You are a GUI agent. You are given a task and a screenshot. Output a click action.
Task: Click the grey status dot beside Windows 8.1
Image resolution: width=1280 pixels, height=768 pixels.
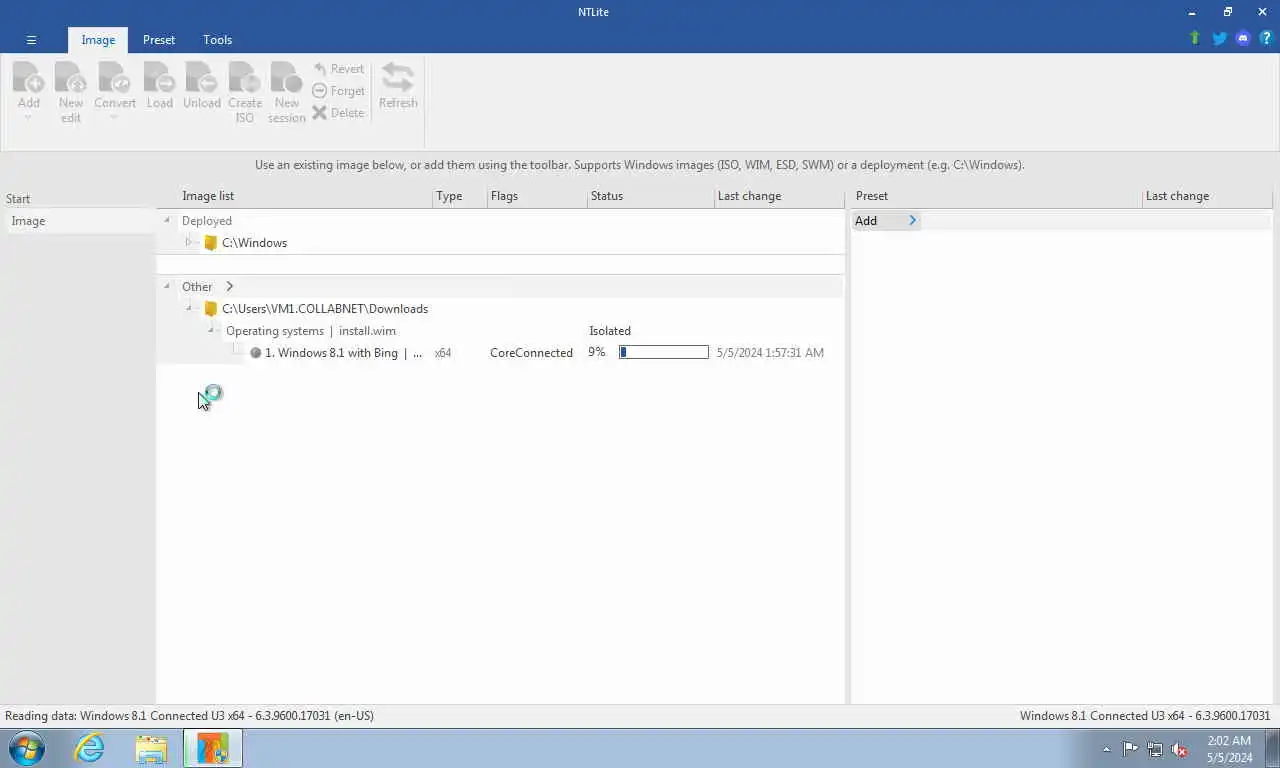coord(255,353)
